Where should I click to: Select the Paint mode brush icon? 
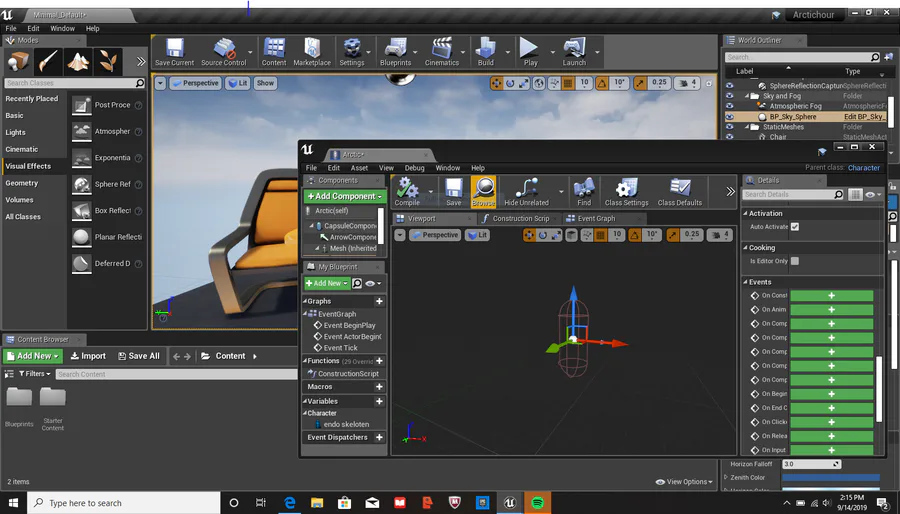pos(48,61)
